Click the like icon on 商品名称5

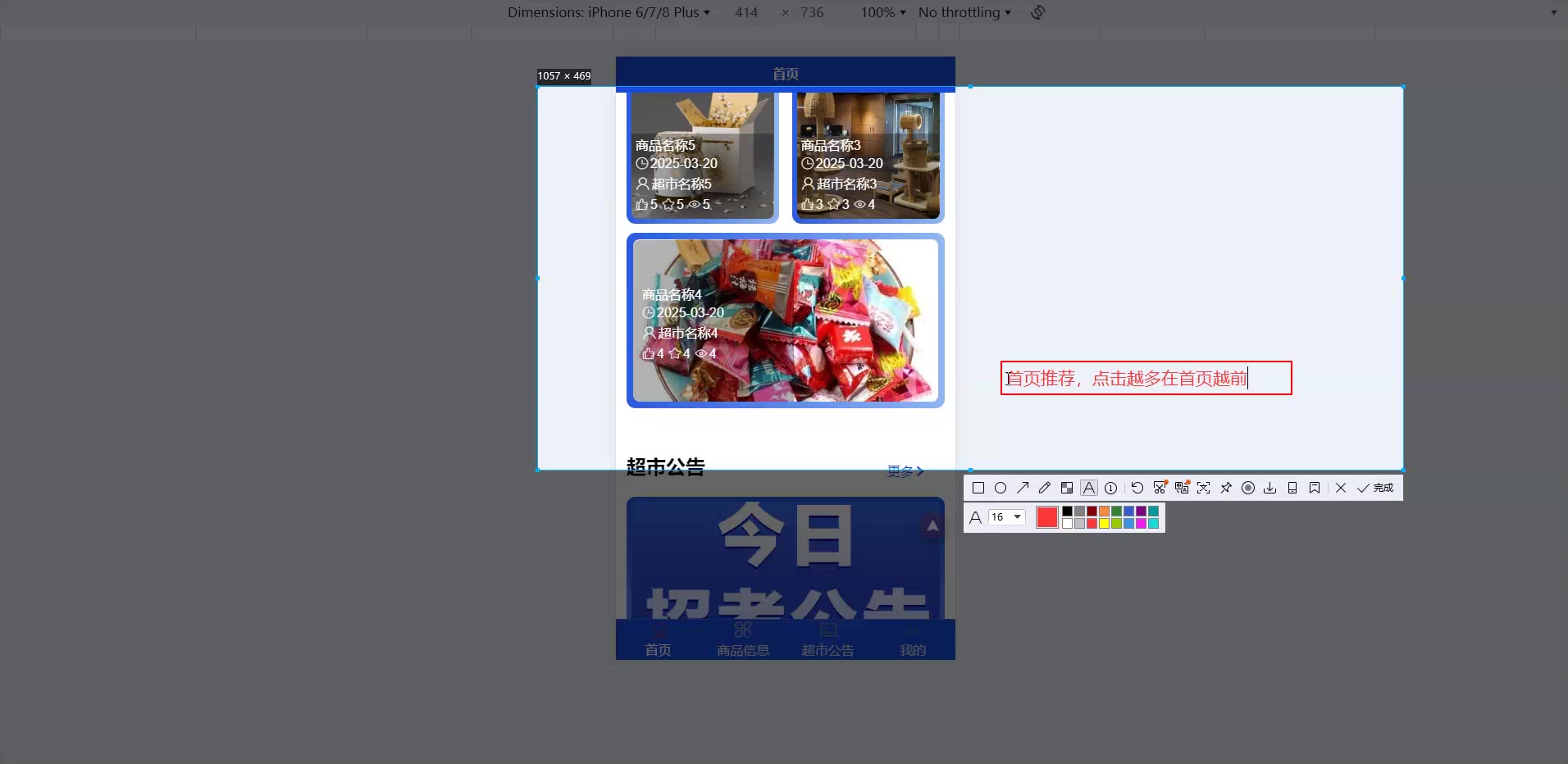(641, 204)
